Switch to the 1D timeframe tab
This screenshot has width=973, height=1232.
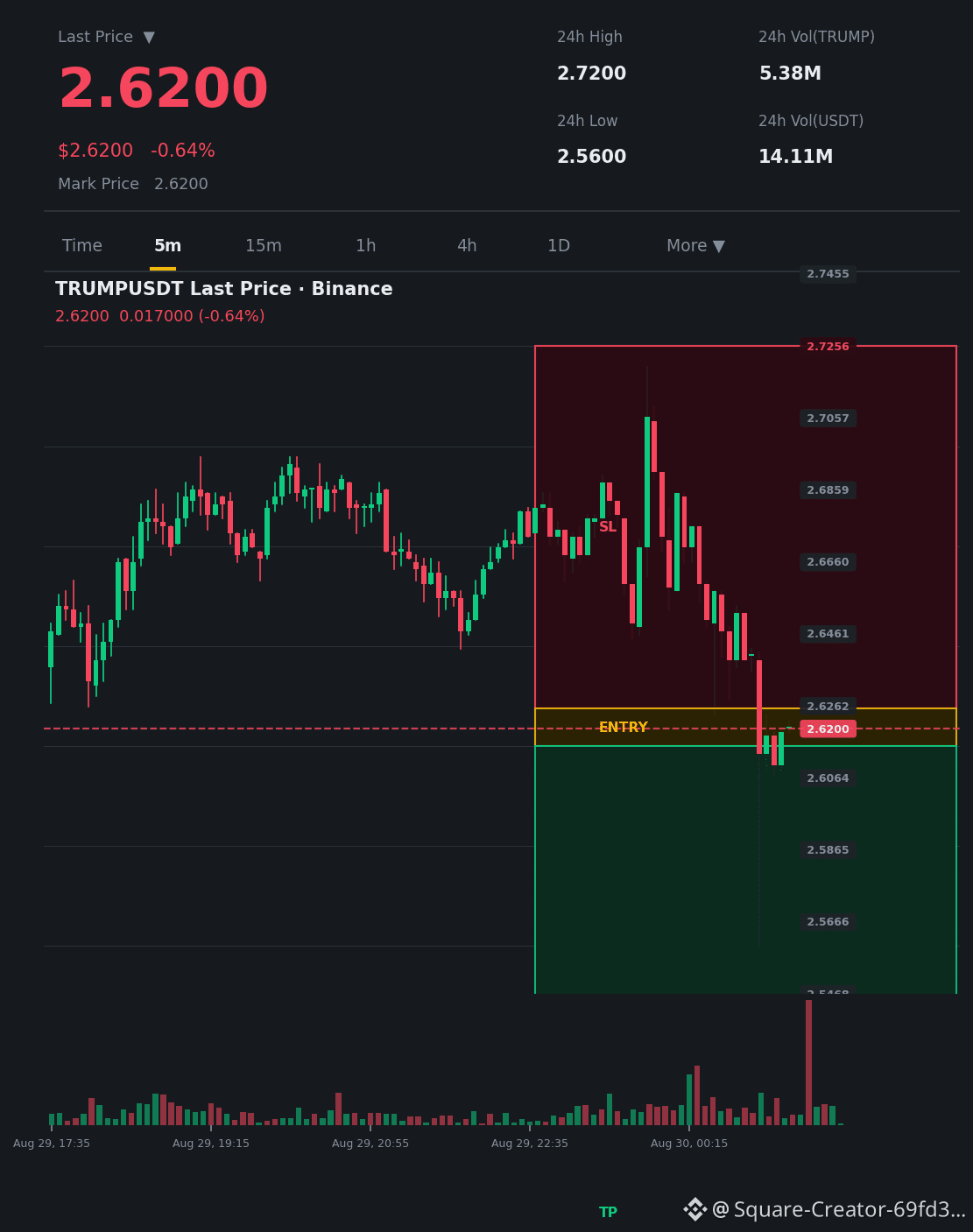point(559,246)
